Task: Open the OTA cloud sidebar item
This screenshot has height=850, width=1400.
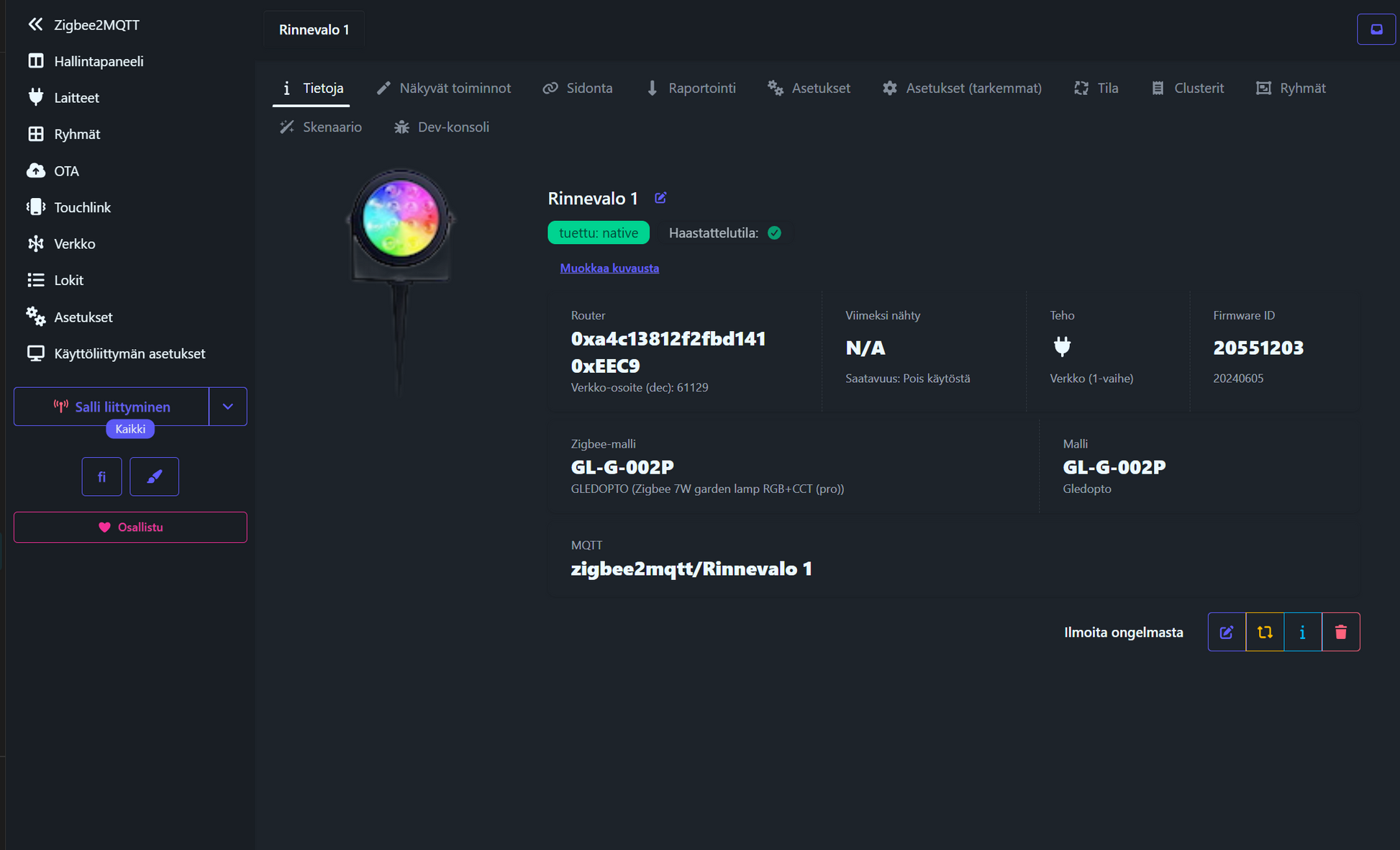Action: click(x=66, y=171)
